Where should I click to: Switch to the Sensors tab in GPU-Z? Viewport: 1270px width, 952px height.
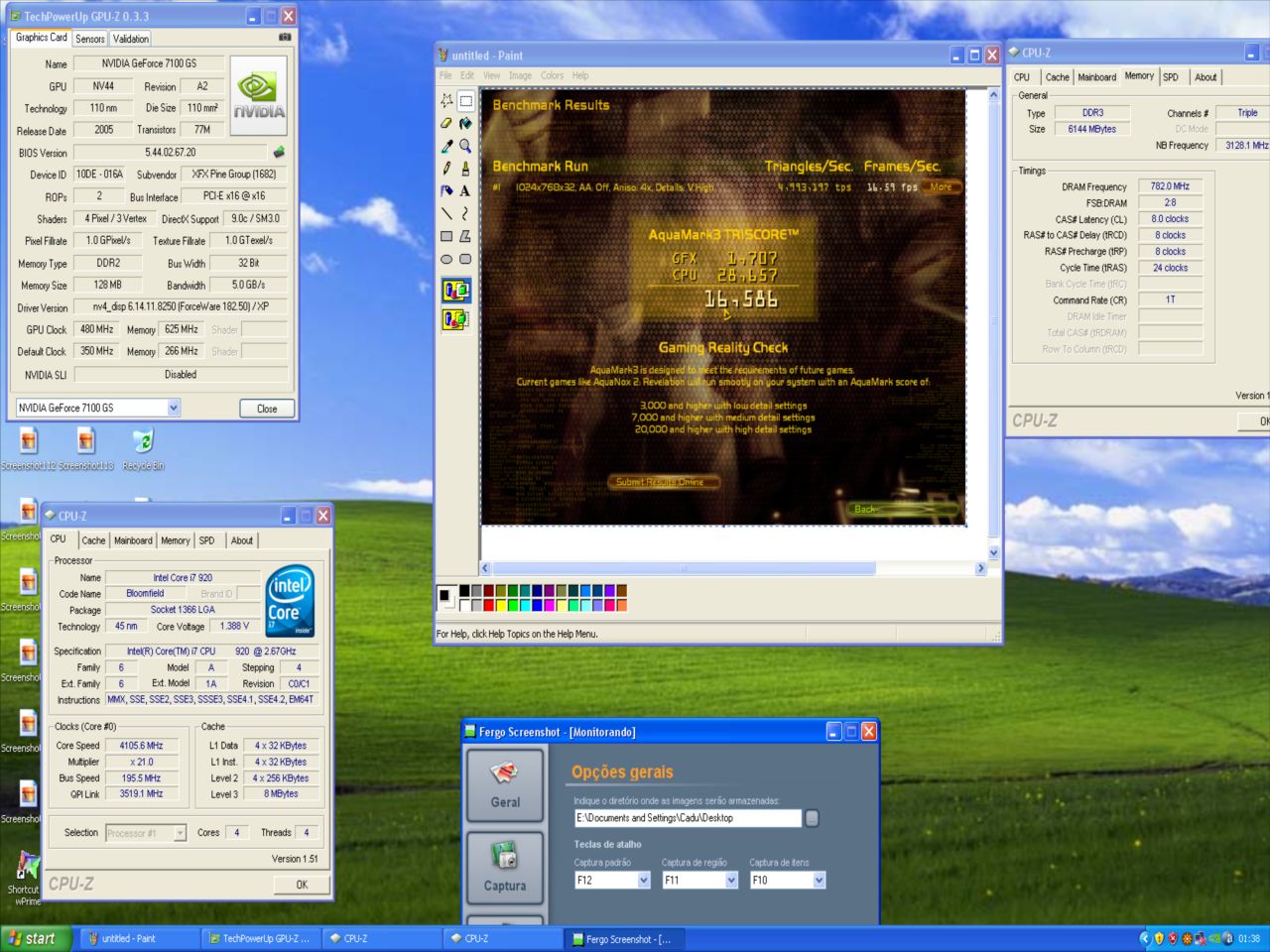90,39
